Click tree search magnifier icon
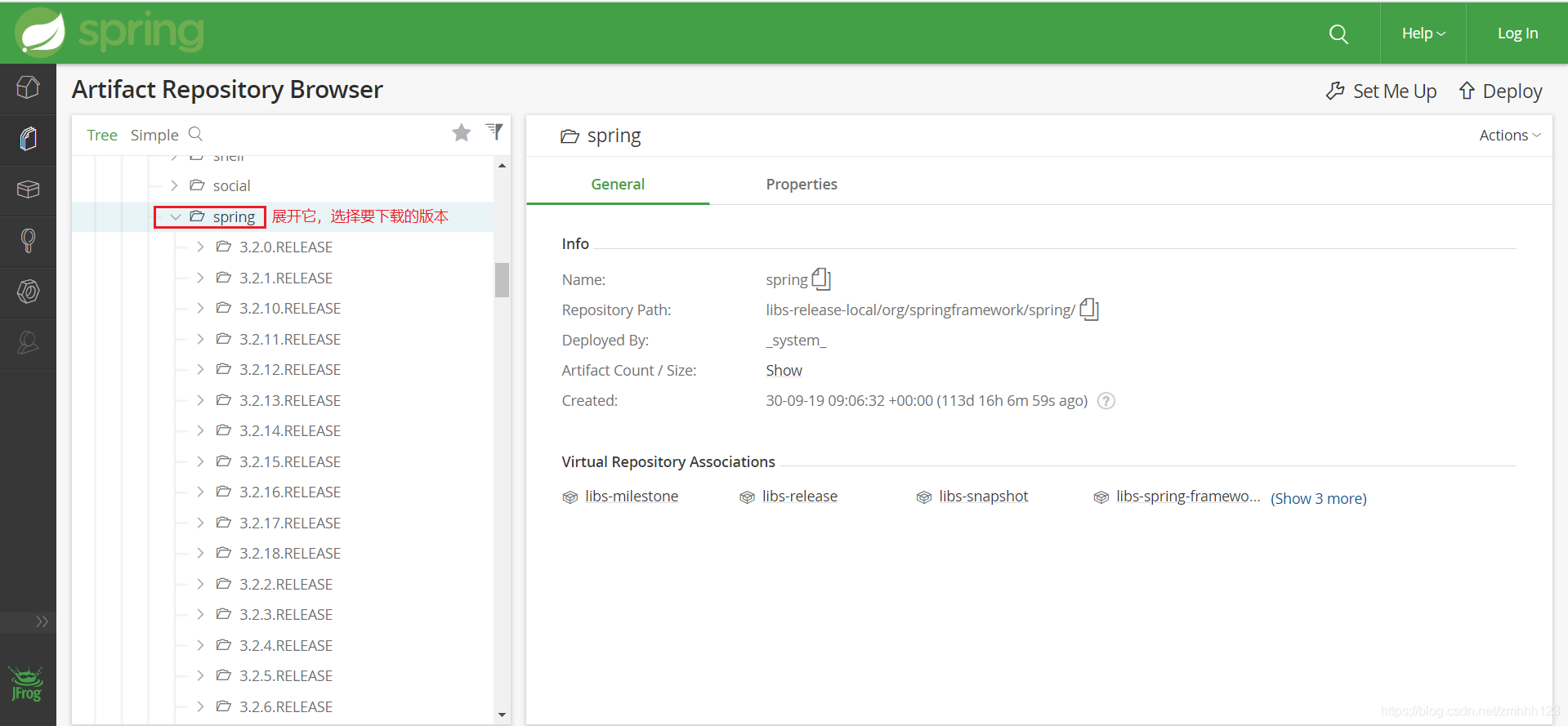The height and width of the screenshot is (726, 1568). [195, 133]
